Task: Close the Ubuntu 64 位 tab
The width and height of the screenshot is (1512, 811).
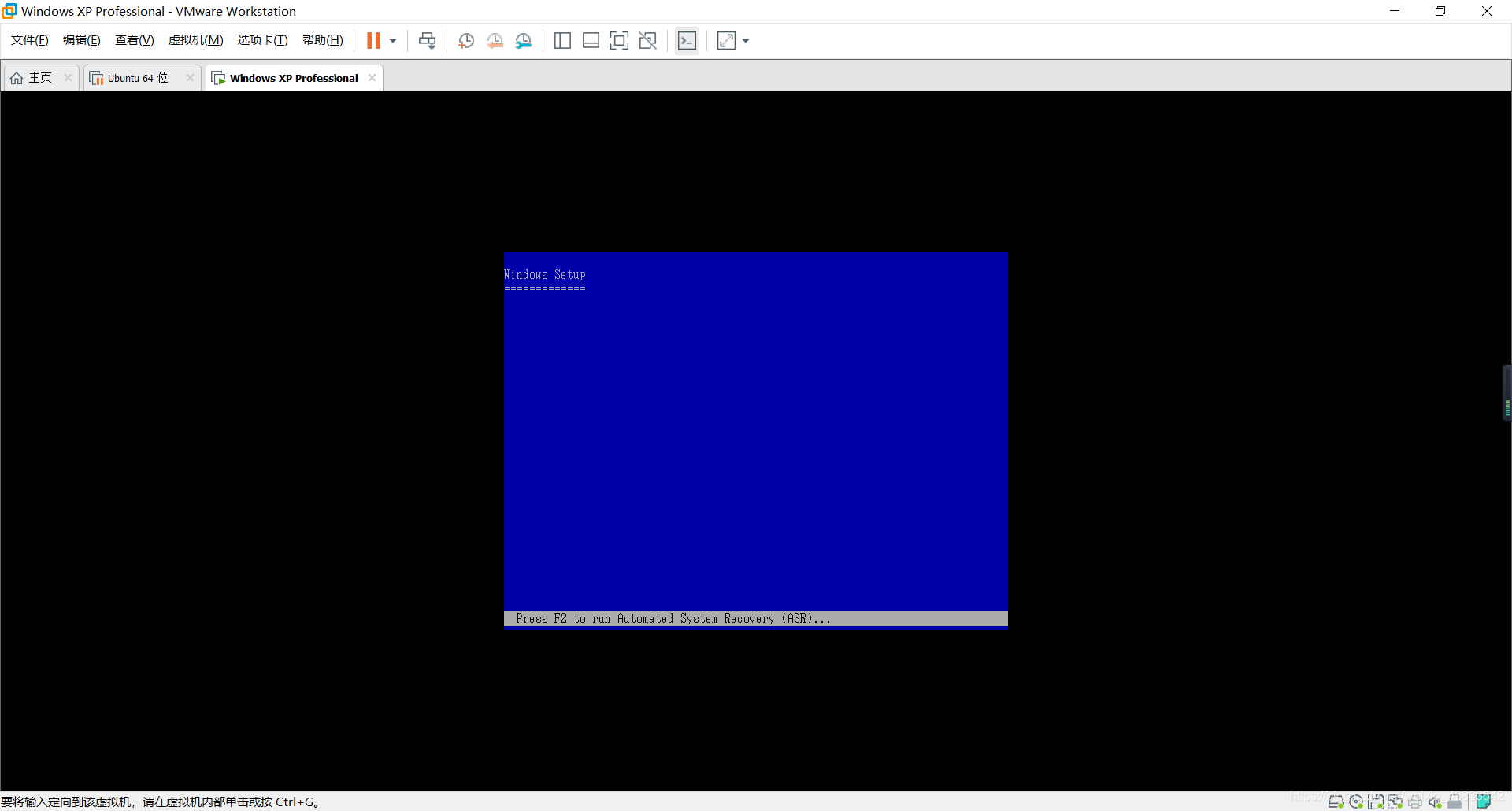Action: [x=190, y=77]
